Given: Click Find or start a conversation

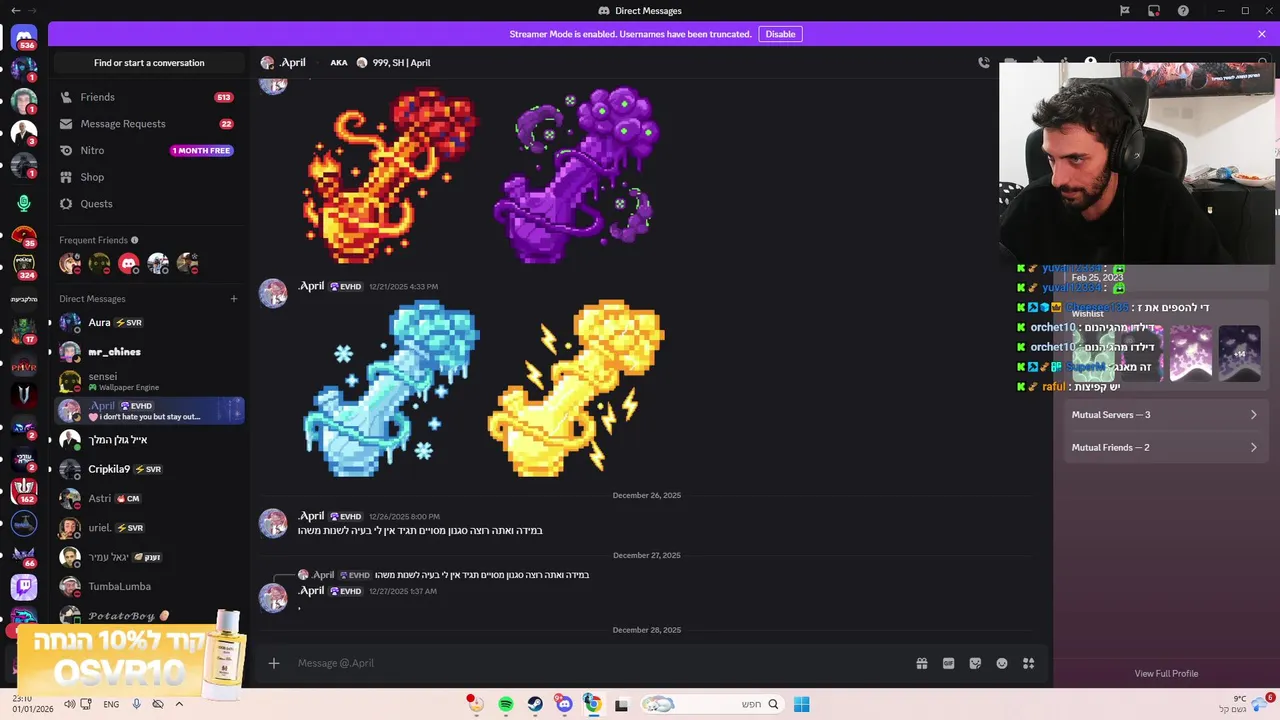Looking at the screenshot, I should click(149, 63).
